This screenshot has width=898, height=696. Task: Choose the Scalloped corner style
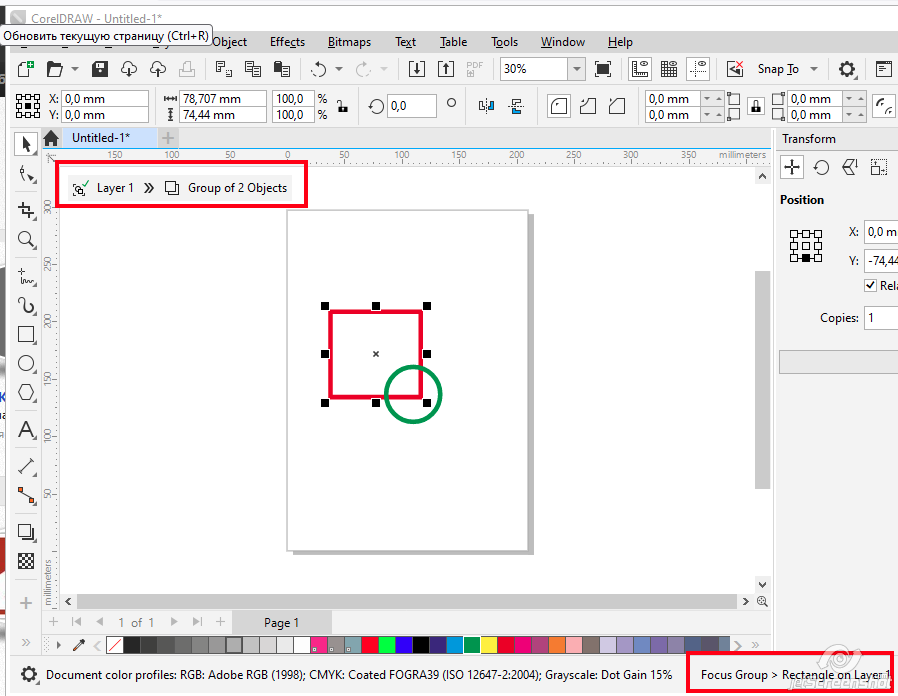(x=588, y=107)
